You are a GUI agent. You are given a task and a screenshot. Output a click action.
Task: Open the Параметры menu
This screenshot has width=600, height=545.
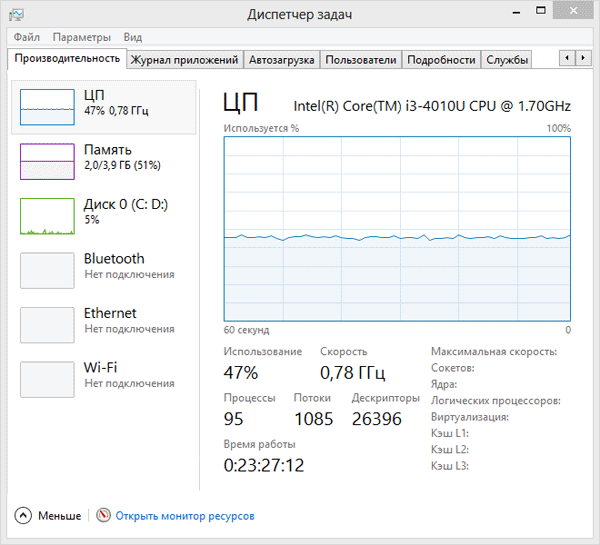81,37
